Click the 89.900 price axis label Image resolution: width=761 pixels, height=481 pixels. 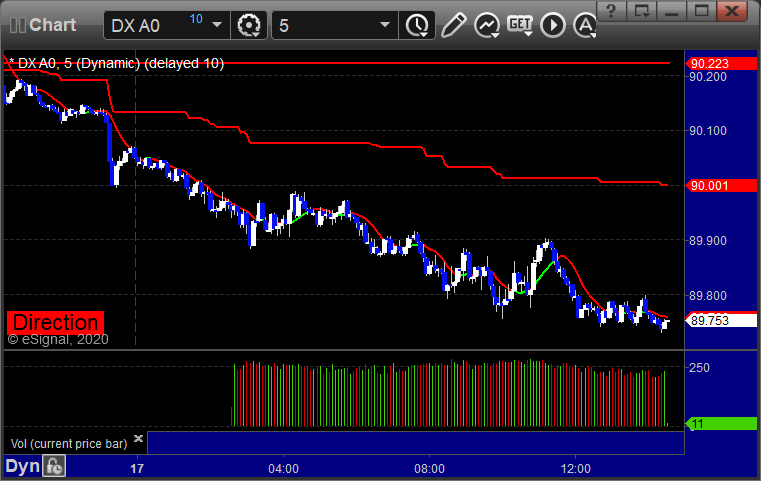[708, 241]
